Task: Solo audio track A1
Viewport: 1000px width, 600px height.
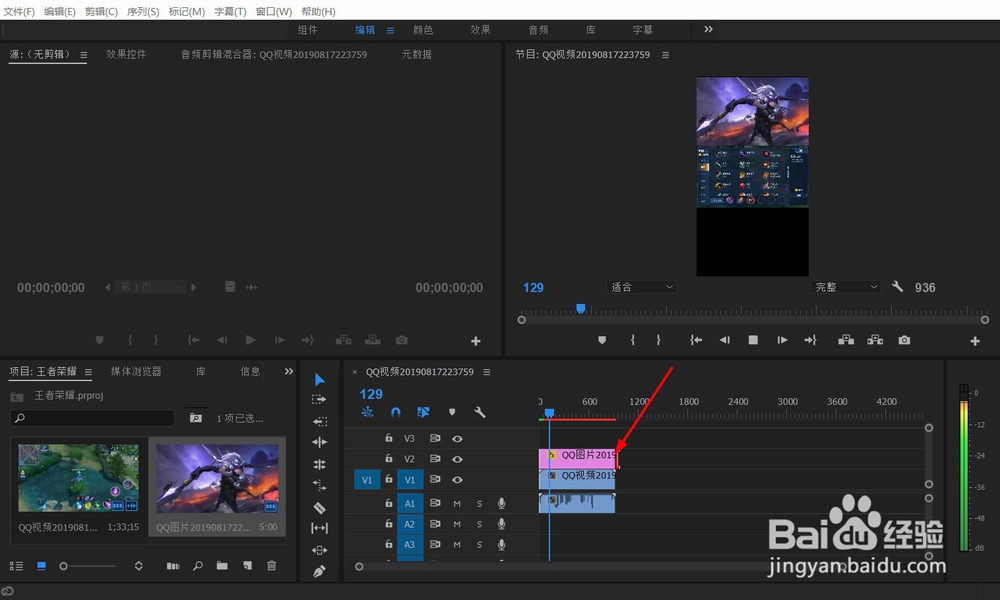Action: 480,504
